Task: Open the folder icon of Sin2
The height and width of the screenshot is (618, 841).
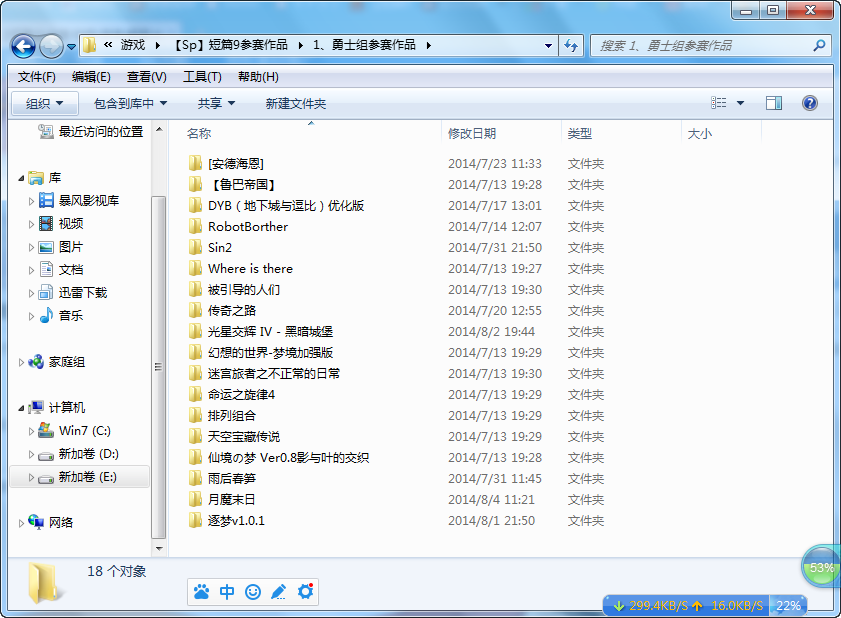Action: click(x=195, y=247)
